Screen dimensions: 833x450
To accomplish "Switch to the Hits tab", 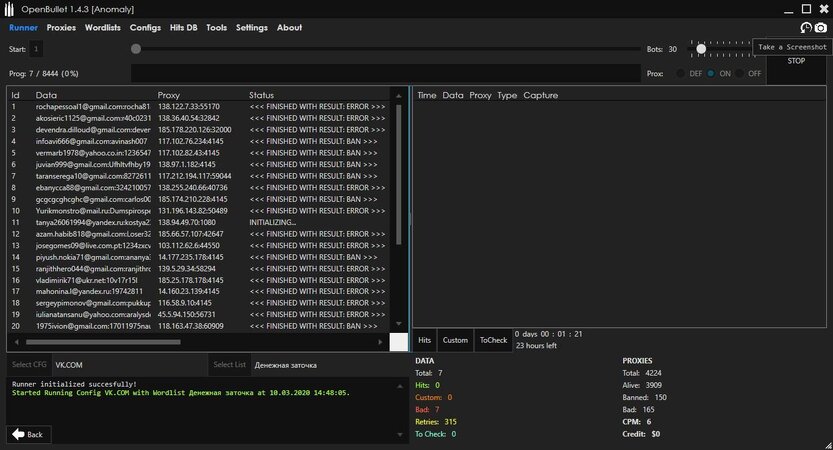I will (x=424, y=340).
